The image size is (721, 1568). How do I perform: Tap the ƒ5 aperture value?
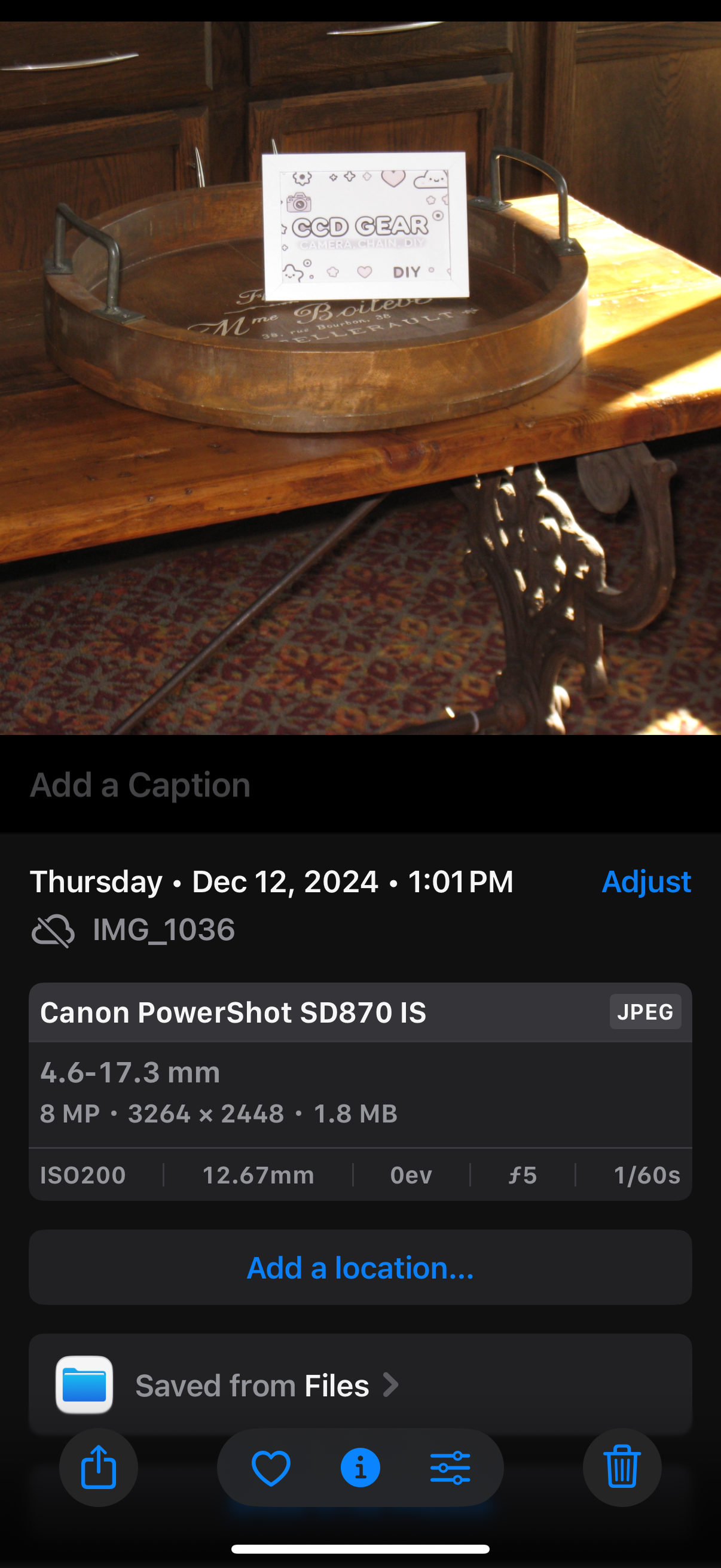[x=523, y=1175]
